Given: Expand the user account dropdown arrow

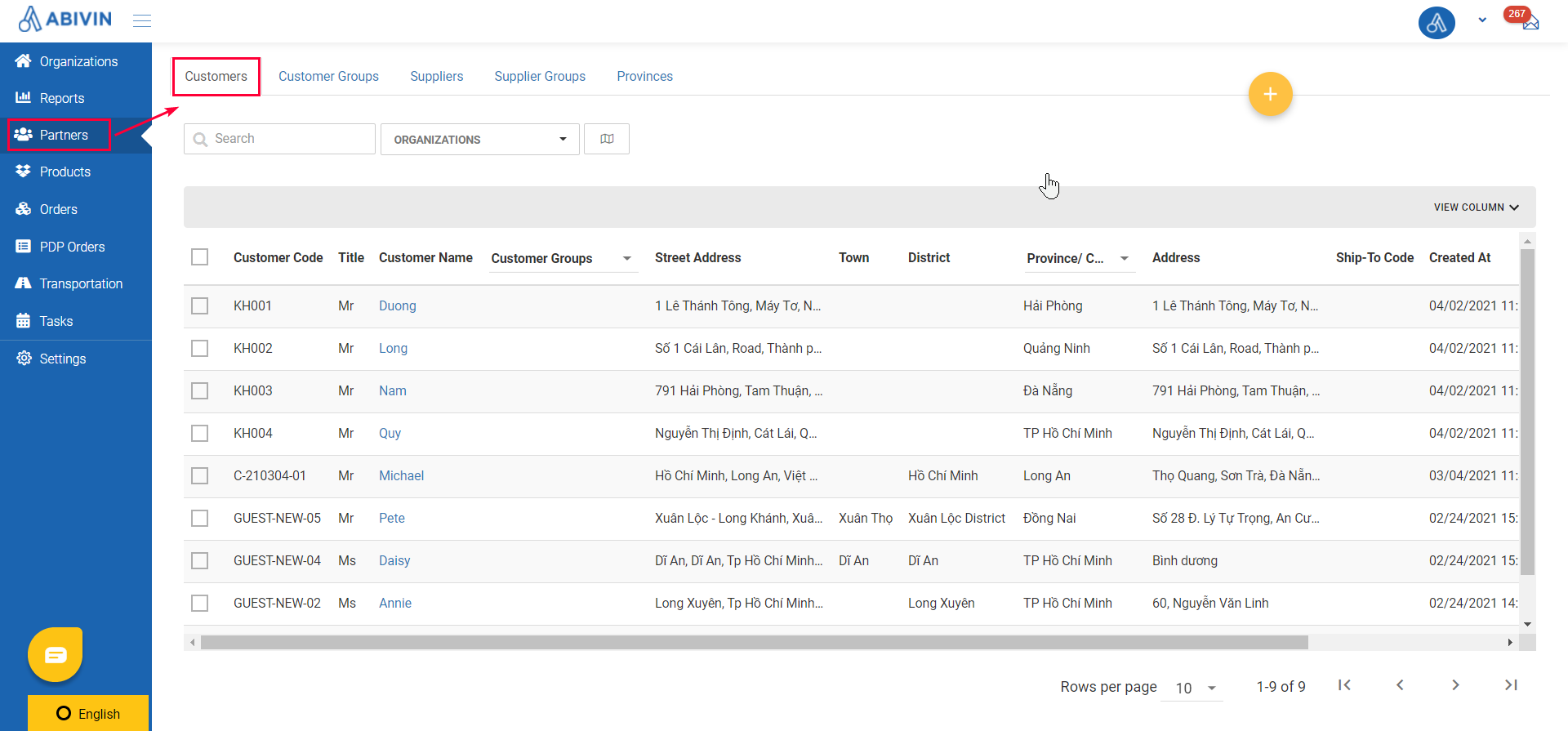Looking at the screenshot, I should point(1482,20).
